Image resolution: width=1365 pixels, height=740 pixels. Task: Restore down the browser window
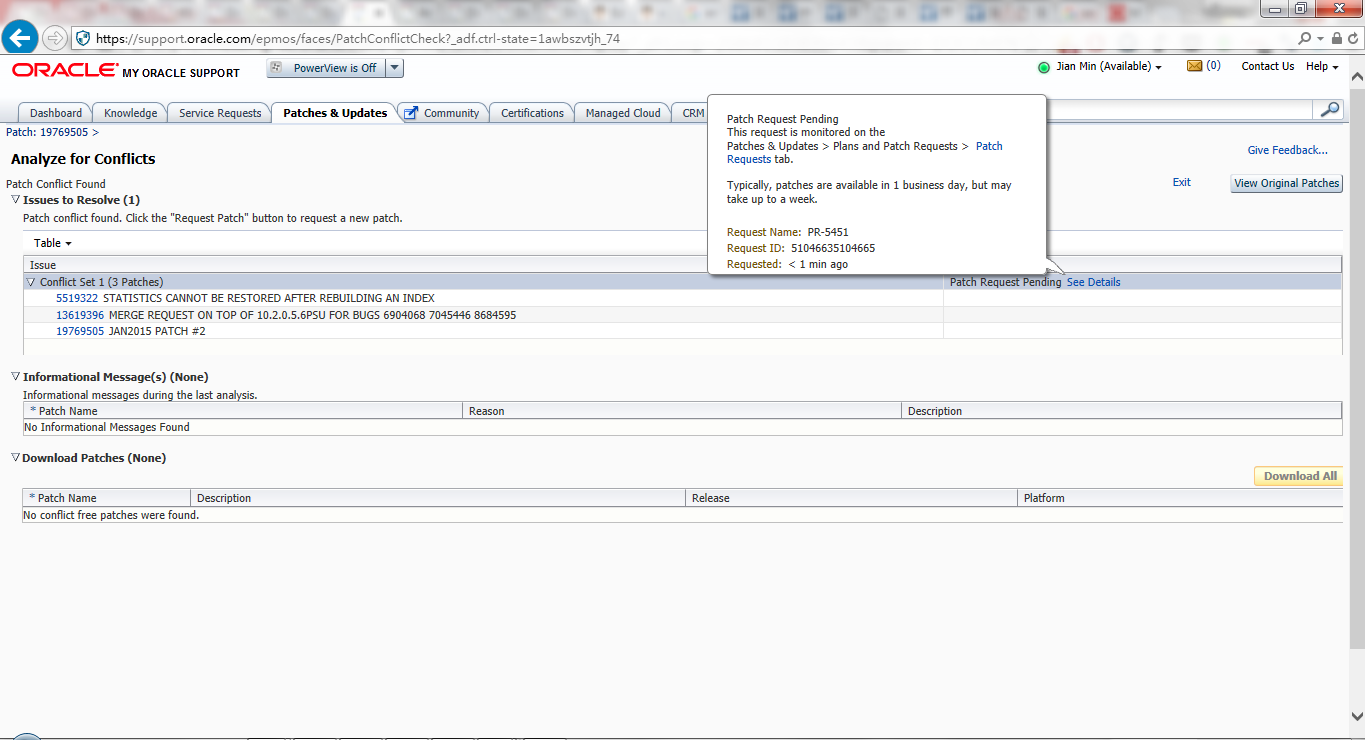pos(1299,9)
